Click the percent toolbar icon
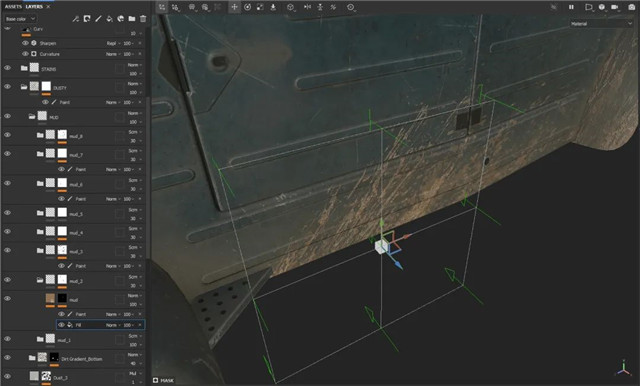This screenshot has width=640, height=386. pyautogui.click(x=333, y=7)
